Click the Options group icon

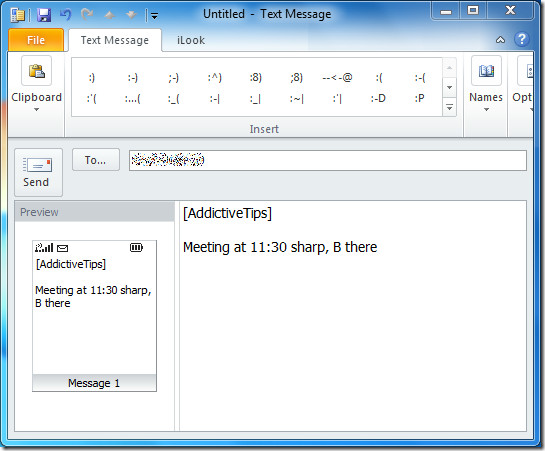click(x=525, y=71)
